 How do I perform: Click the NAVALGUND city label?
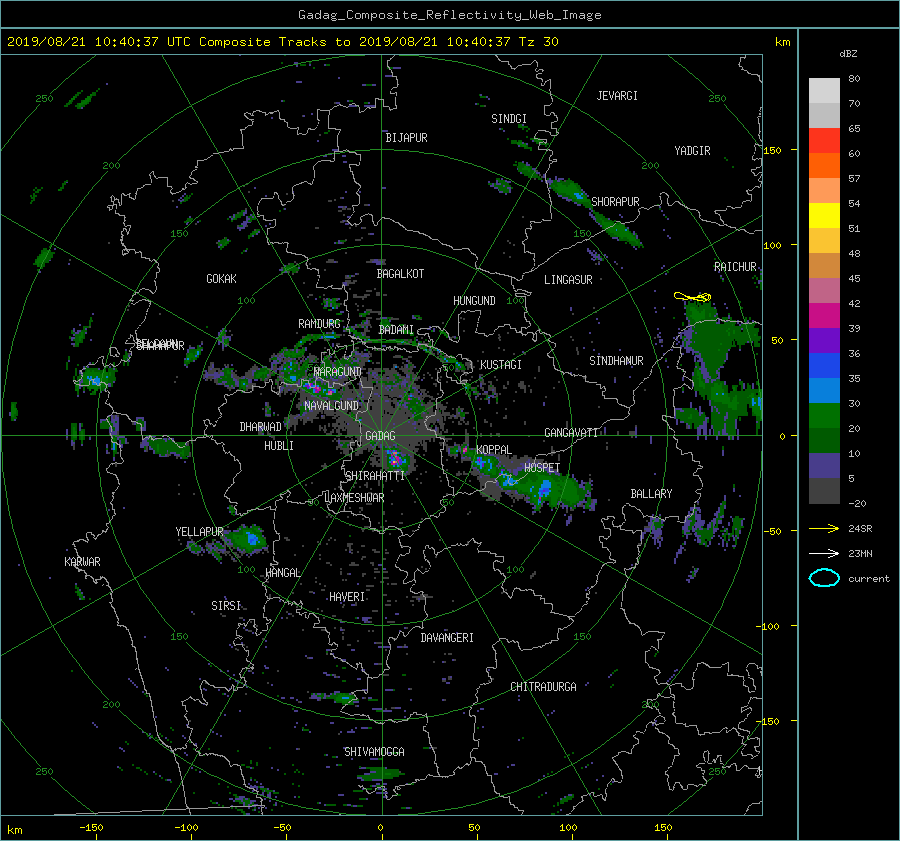331,406
